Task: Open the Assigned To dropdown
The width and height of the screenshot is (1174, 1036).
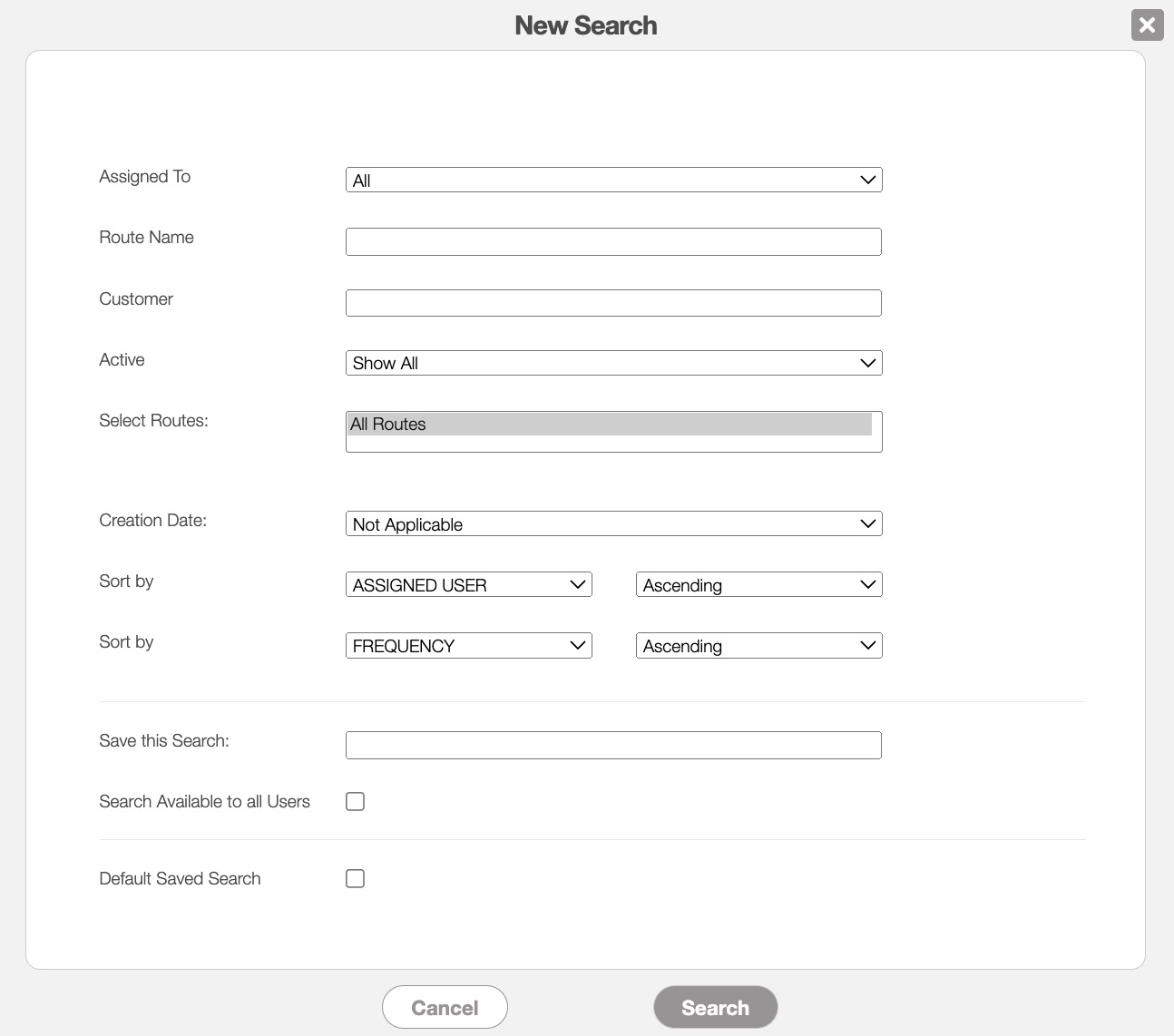Action: click(x=613, y=180)
